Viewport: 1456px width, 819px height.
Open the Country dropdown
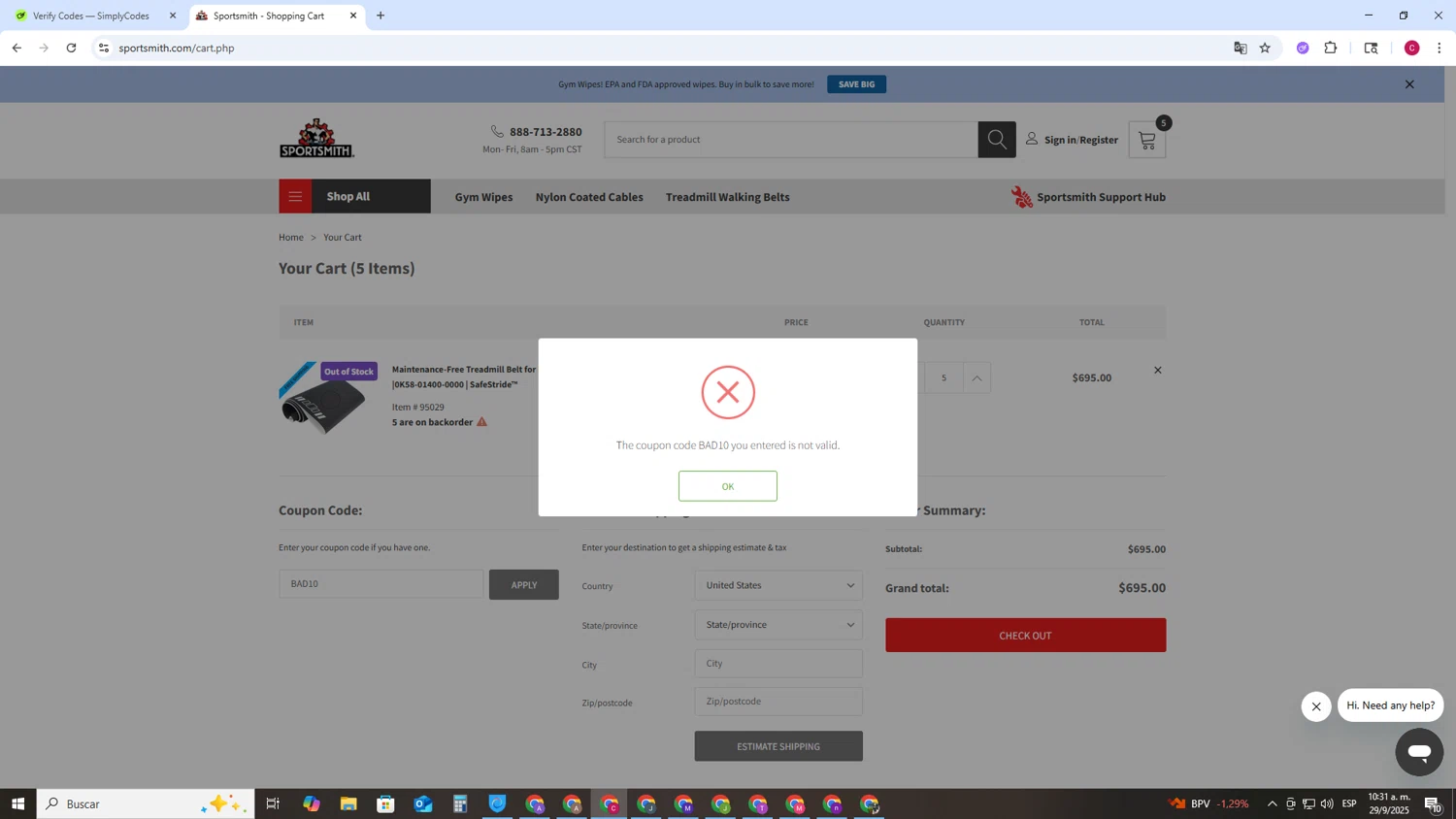[x=778, y=585]
